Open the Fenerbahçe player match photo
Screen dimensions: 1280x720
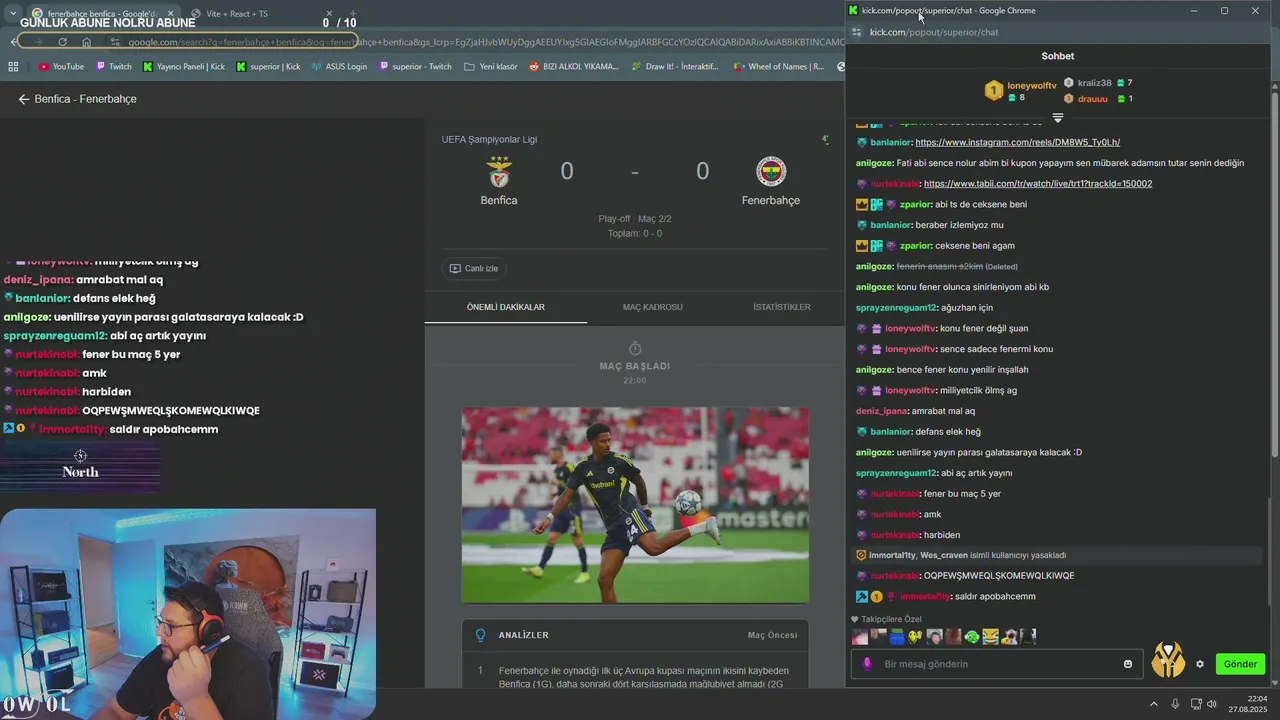(635, 505)
